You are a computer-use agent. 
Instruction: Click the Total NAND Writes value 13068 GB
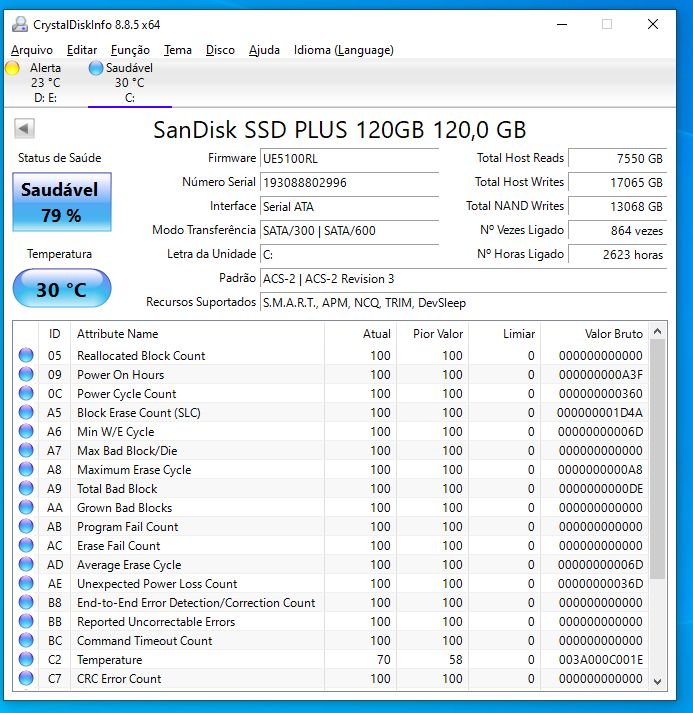point(617,207)
